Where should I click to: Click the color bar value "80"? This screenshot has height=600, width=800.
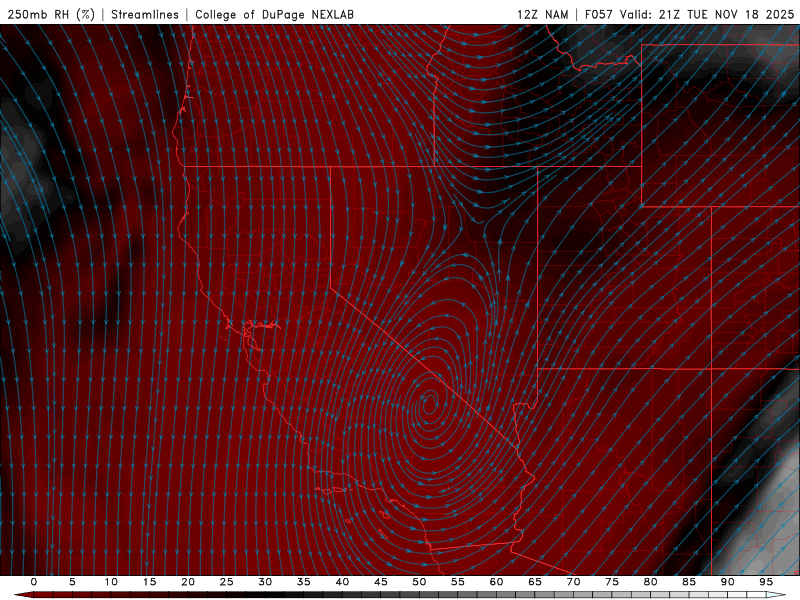pos(651,582)
